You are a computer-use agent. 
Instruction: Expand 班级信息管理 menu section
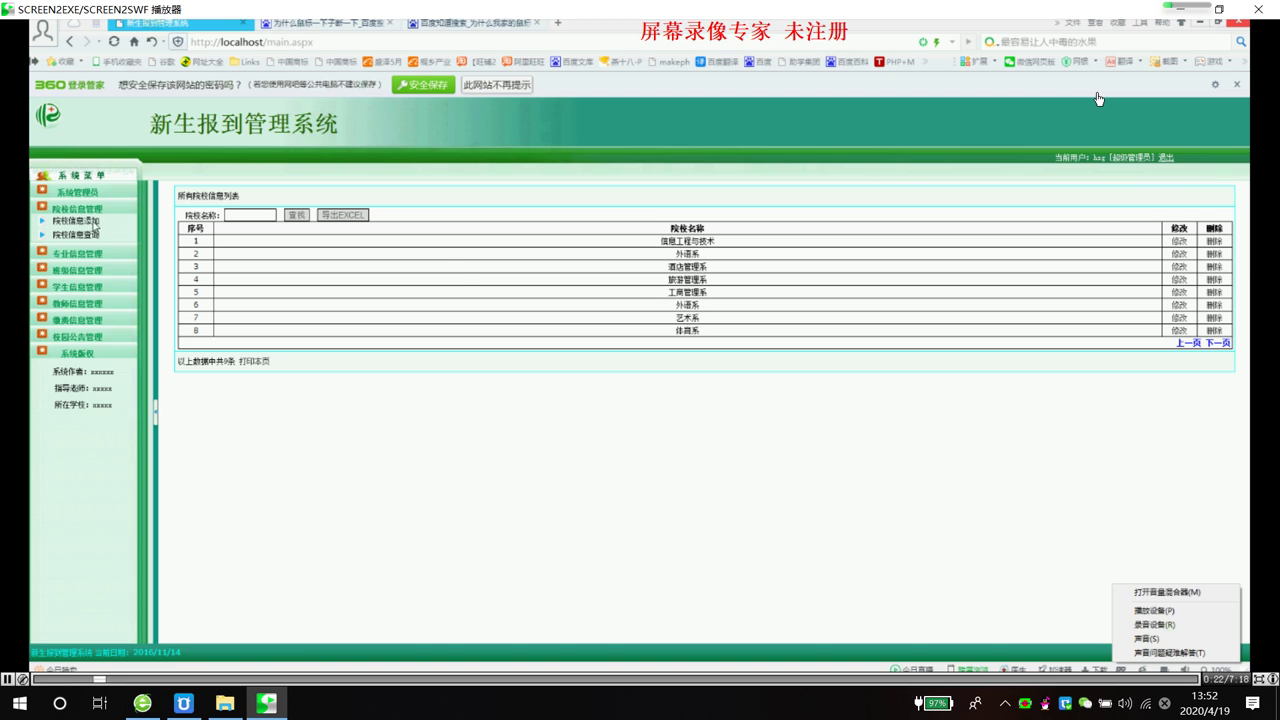(x=77, y=270)
